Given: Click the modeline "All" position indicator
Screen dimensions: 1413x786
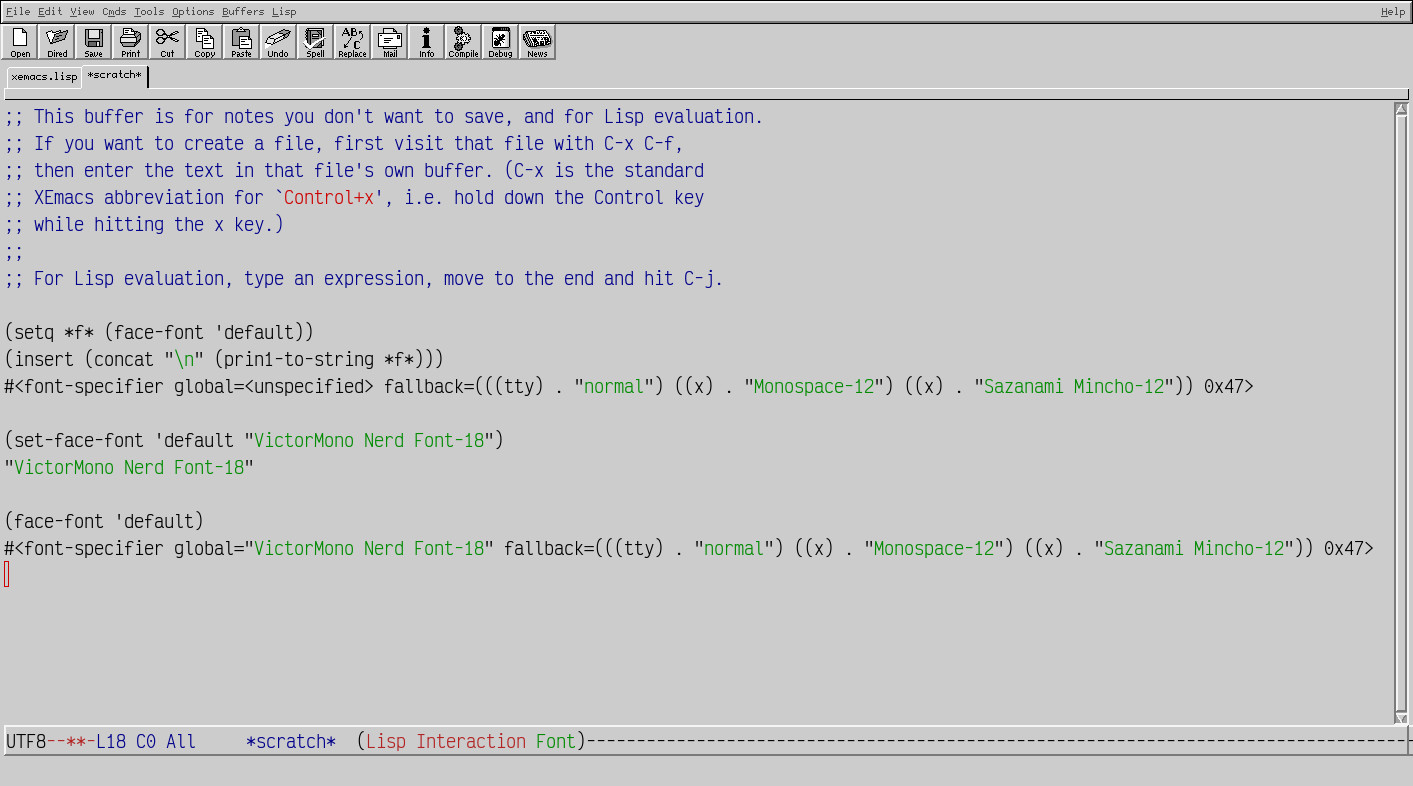Looking at the screenshot, I should tap(181, 742).
